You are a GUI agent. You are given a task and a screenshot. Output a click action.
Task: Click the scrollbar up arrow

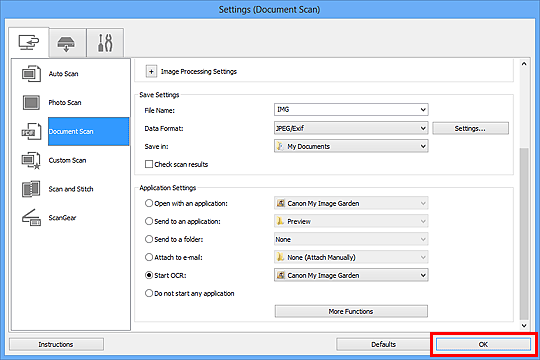(x=524, y=64)
